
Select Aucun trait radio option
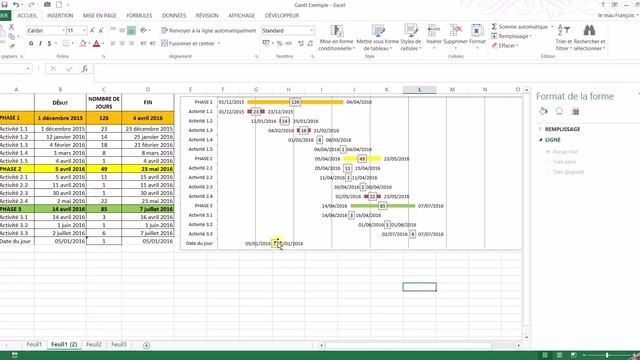tap(549, 152)
